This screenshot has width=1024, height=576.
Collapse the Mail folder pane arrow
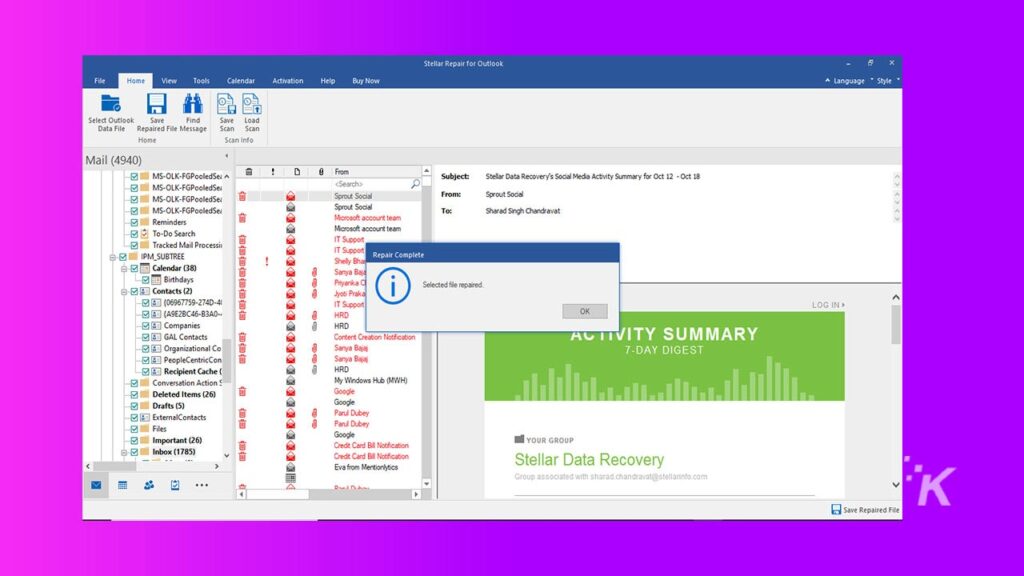point(227,156)
